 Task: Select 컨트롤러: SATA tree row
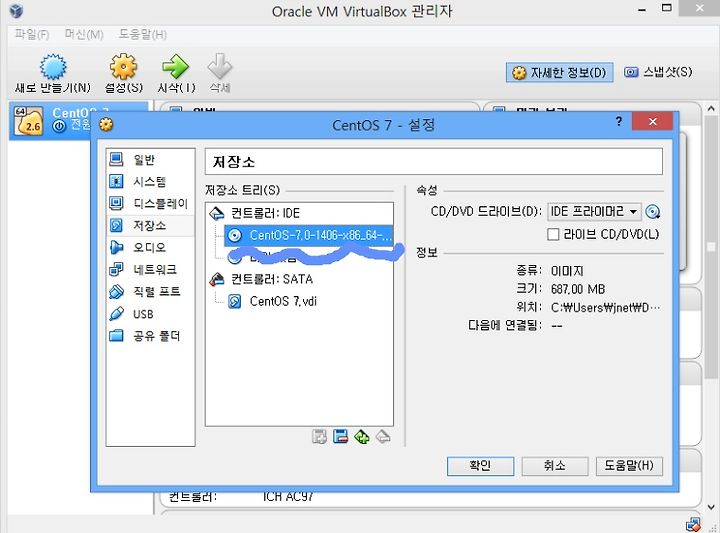click(x=299, y=279)
